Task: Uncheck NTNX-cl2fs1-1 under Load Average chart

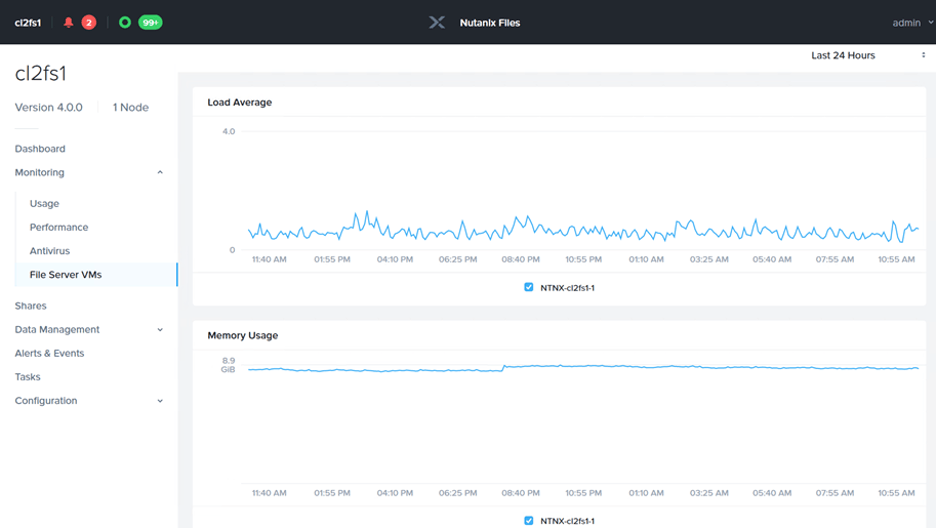Action: click(x=528, y=287)
